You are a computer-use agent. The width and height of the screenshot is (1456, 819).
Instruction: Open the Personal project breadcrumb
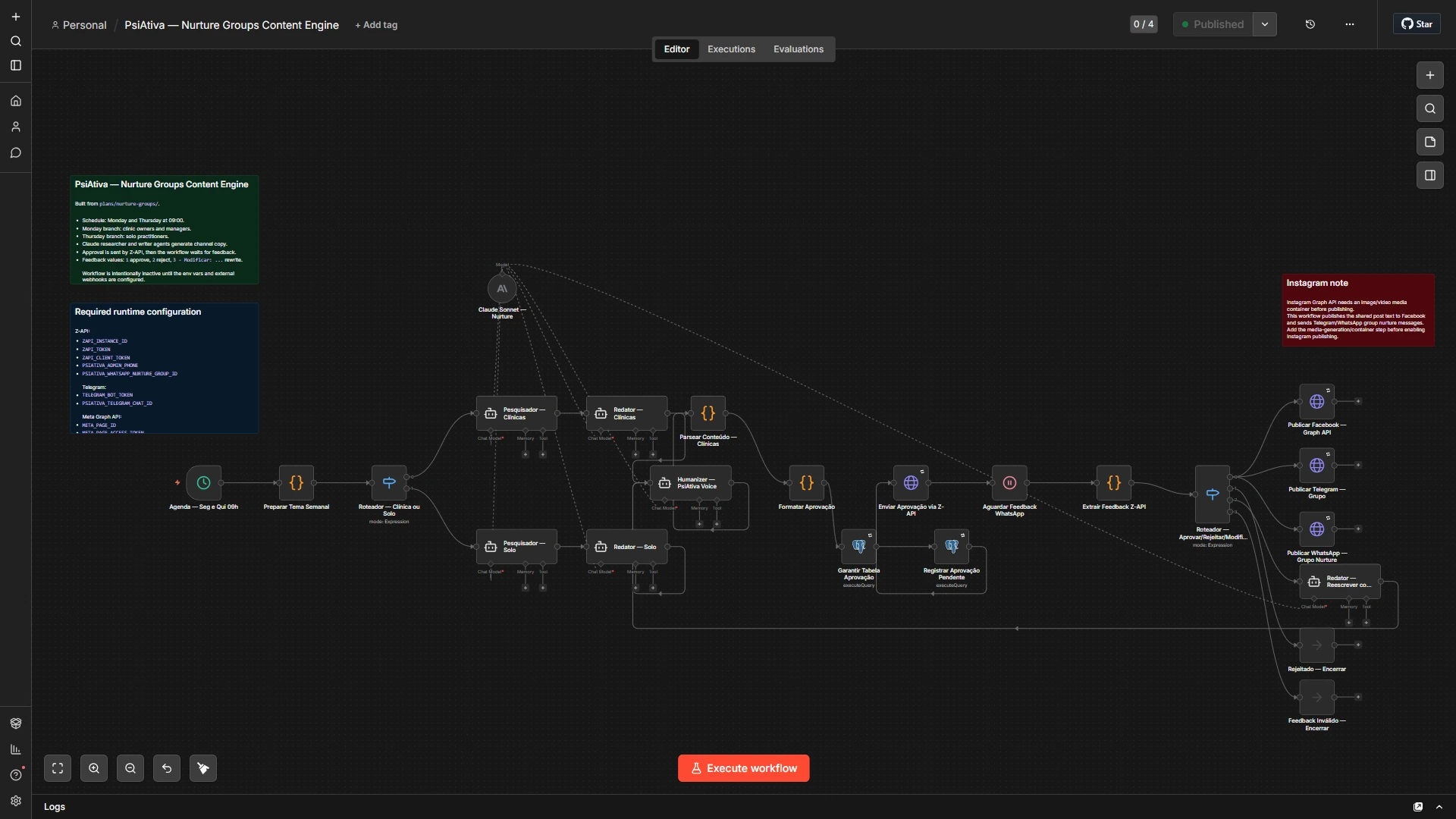pos(79,25)
